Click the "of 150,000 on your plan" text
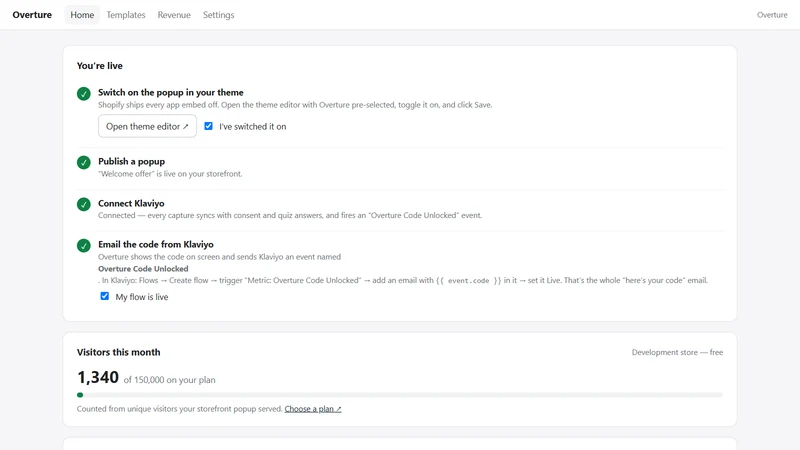Image resolution: width=800 pixels, height=450 pixels. [x=169, y=380]
